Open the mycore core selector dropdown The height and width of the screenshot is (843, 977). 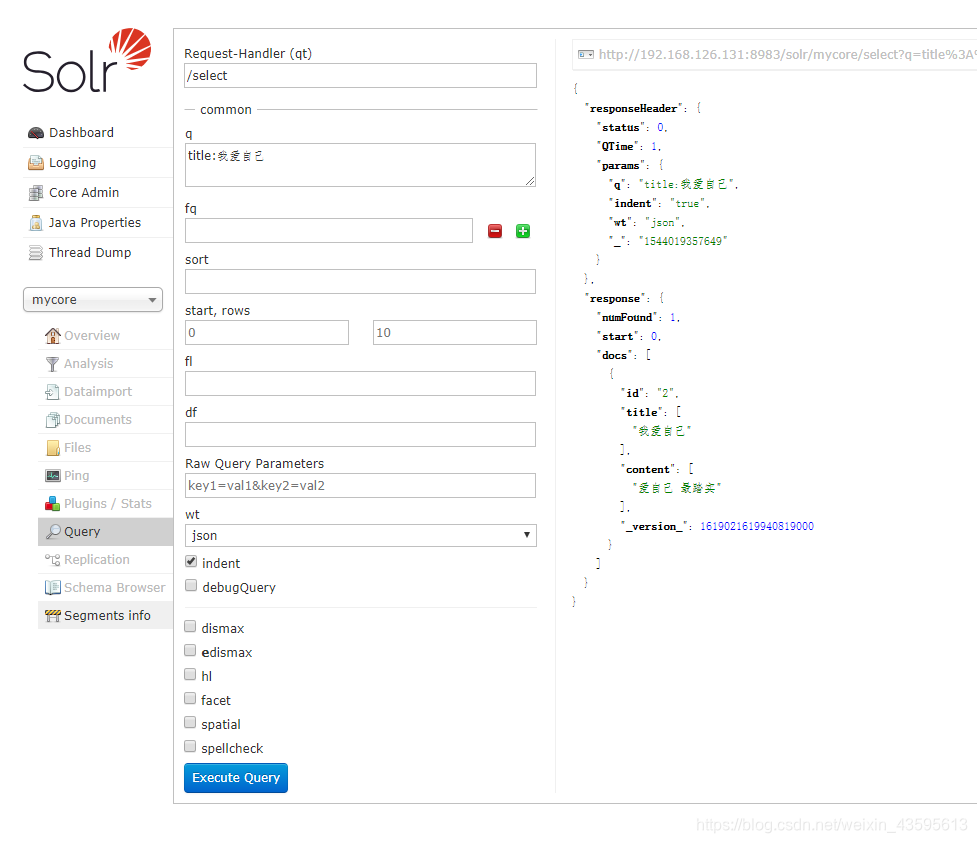(x=93, y=300)
